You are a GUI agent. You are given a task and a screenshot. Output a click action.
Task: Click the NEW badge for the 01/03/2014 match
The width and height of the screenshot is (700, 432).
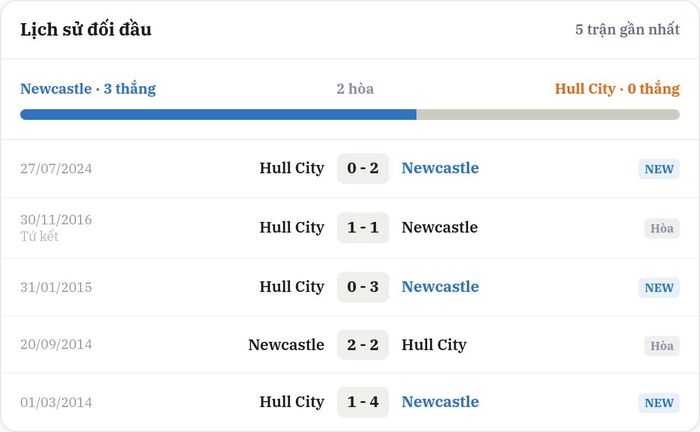click(x=659, y=403)
